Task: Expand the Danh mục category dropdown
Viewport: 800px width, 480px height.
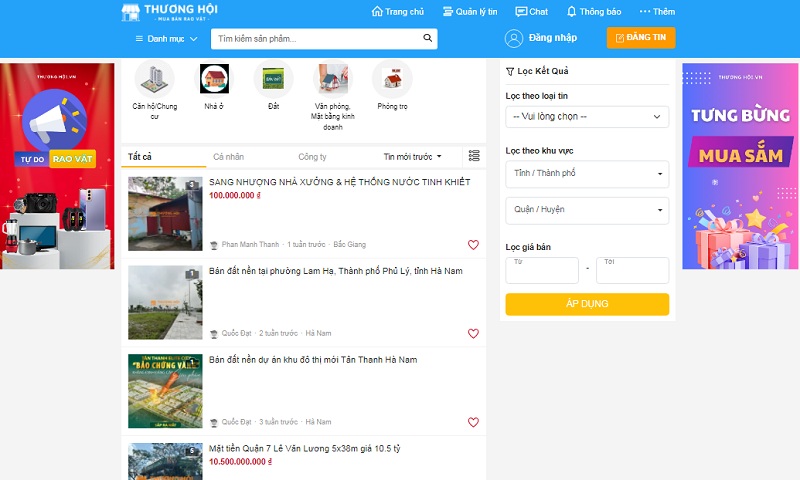Action: point(166,39)
